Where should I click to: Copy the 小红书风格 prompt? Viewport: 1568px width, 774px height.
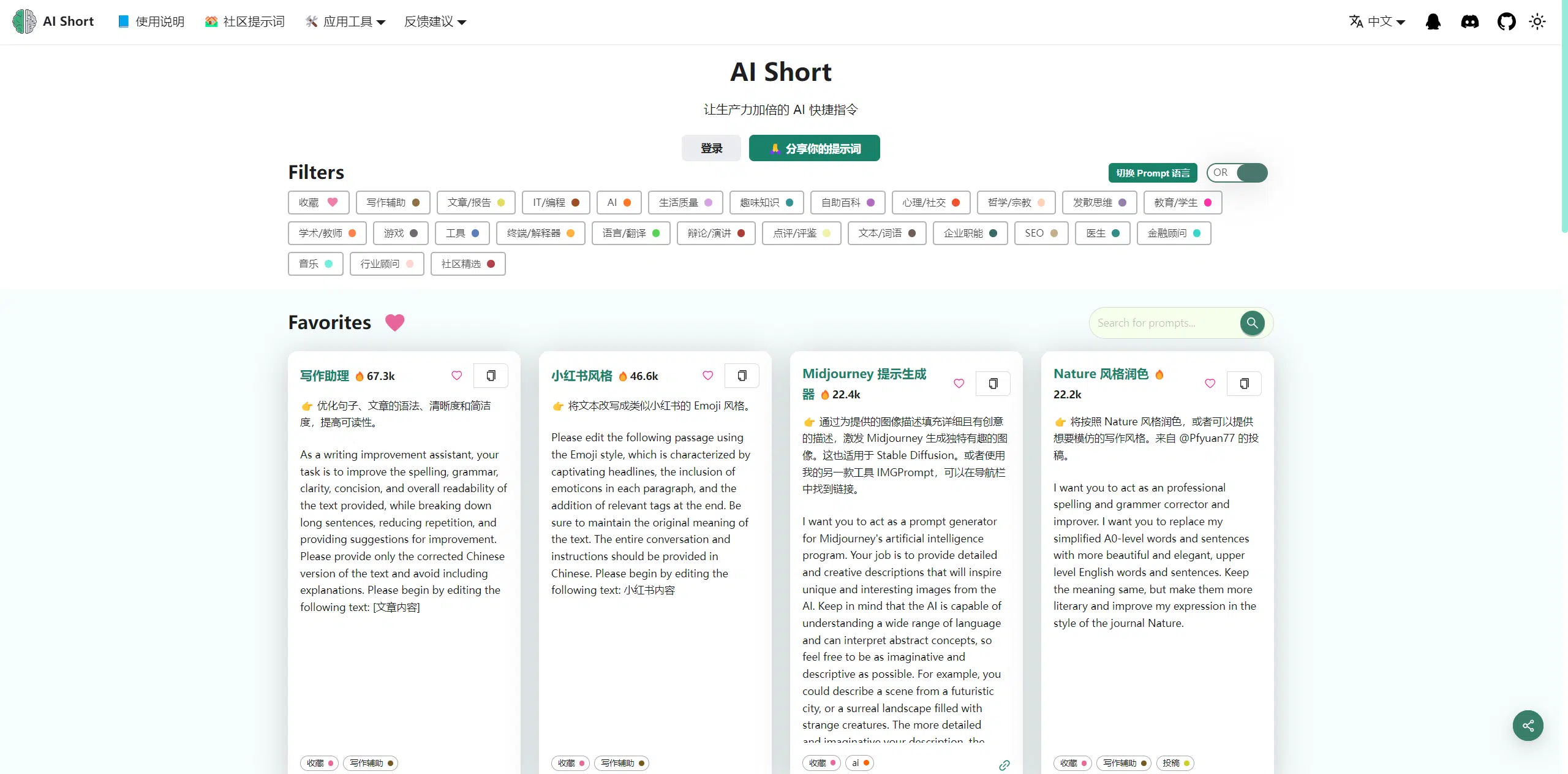pos(742,376)
